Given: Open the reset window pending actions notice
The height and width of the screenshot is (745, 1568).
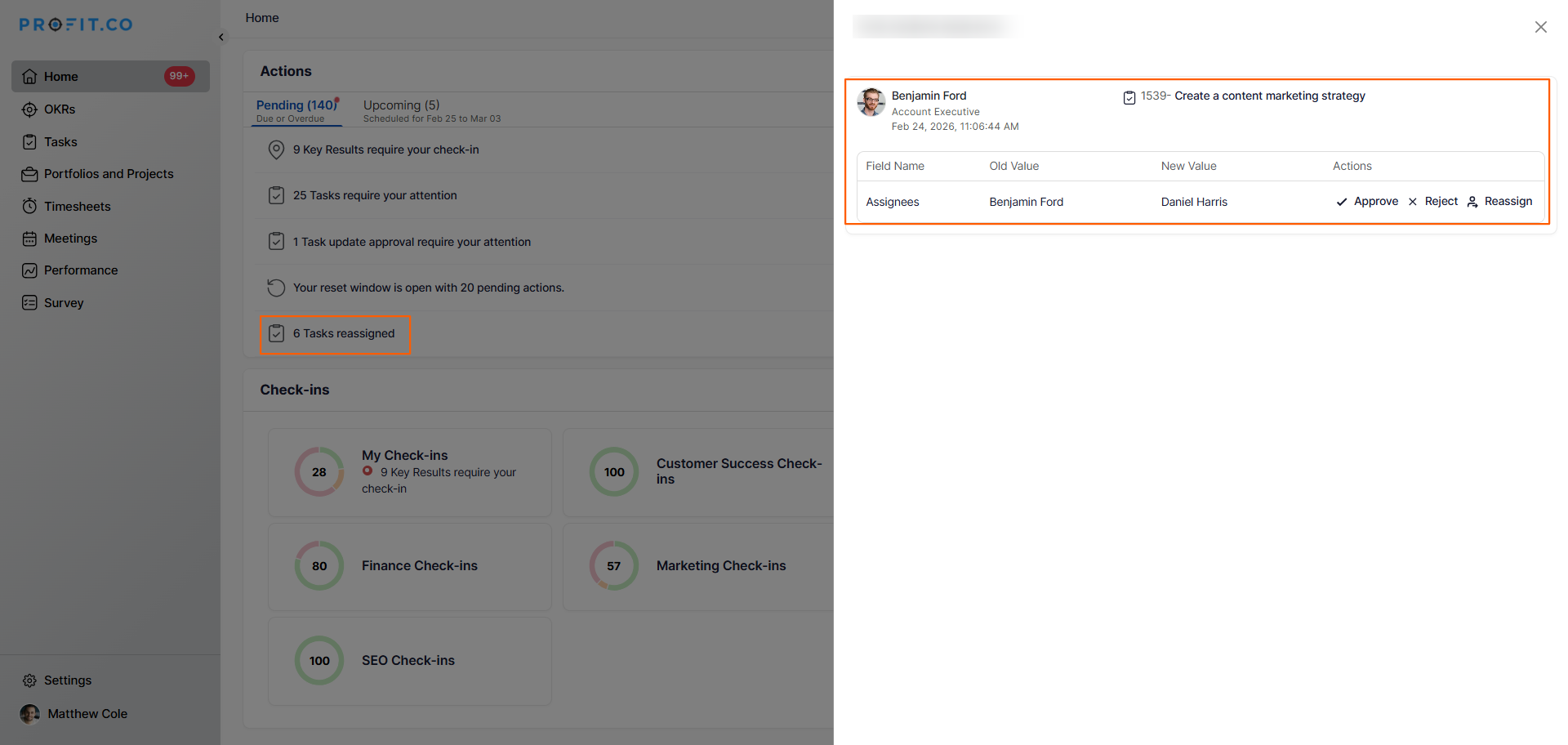Looking at the screenshot, I should 429,288.
